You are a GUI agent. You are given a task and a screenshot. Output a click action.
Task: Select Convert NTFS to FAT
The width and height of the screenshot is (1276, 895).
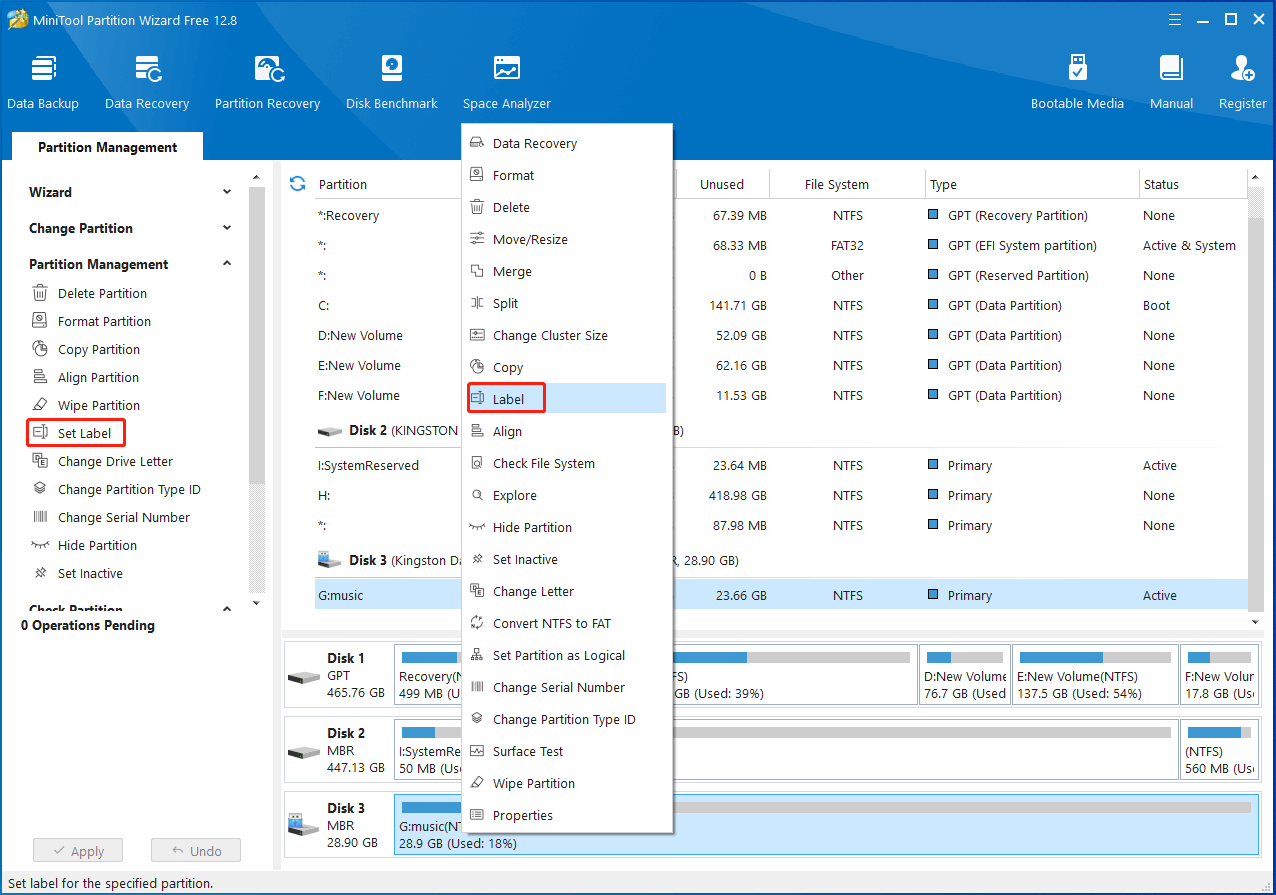566,623
